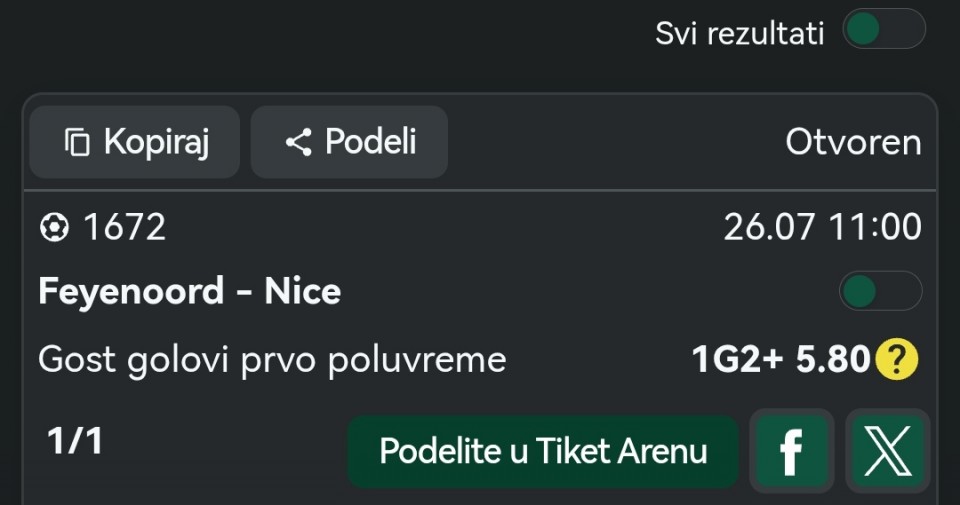Click the 1G2+ bet selection

click(737, 359)
